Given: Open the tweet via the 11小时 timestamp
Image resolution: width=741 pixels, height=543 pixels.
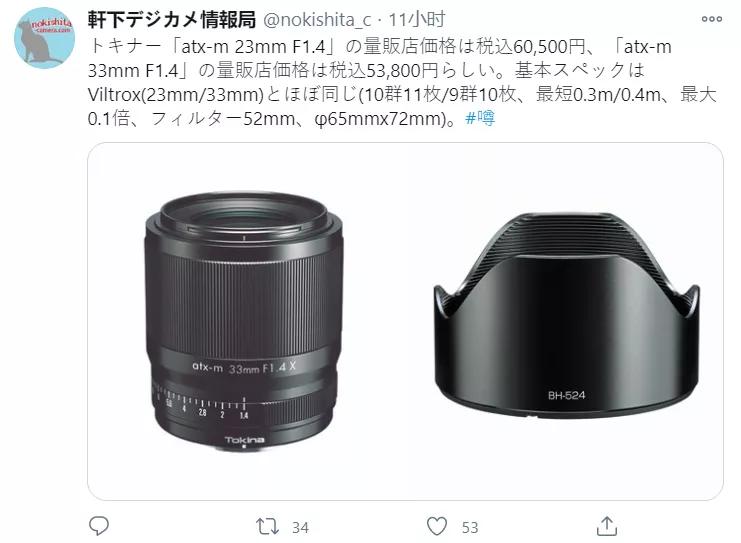Looking at the screenshot, I should (x=417, y=19).
